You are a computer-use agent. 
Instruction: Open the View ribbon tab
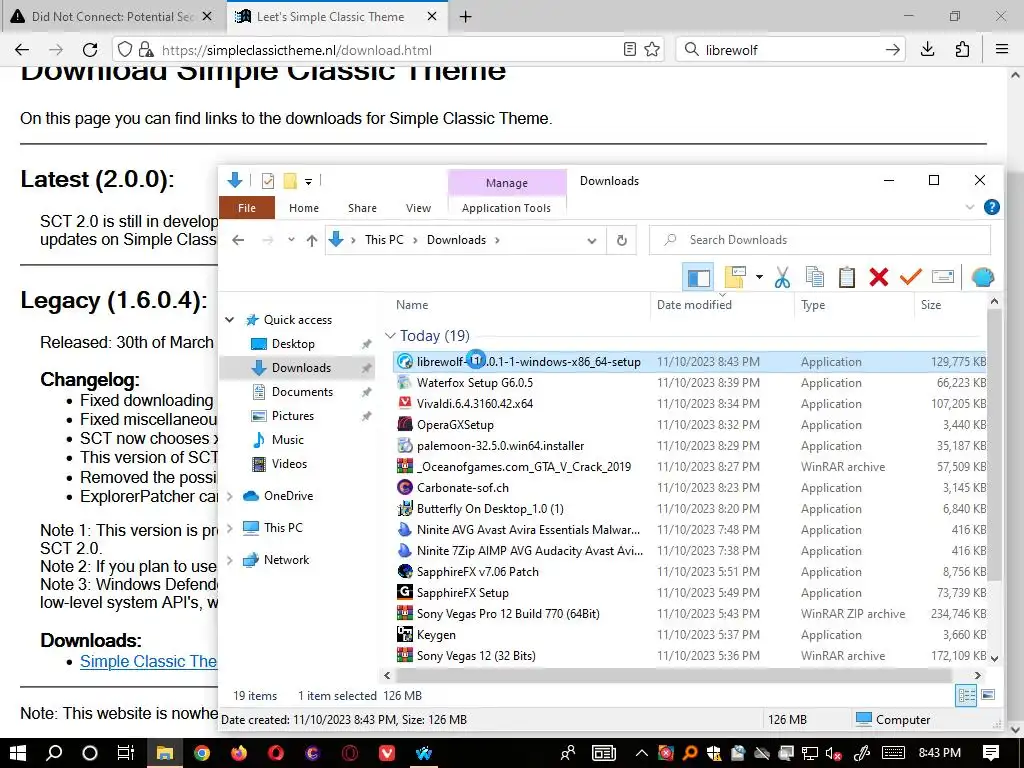tap(419, 208)
